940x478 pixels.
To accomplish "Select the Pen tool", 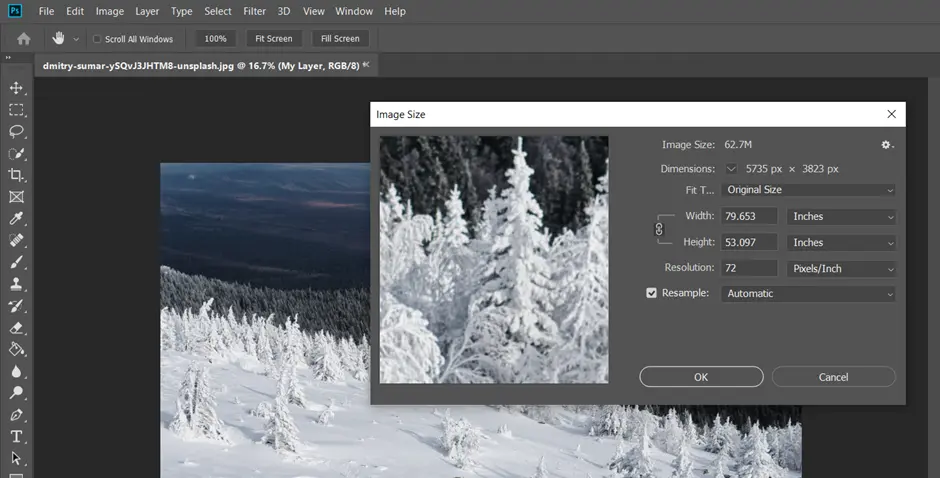I will click(x=16, y=414).
